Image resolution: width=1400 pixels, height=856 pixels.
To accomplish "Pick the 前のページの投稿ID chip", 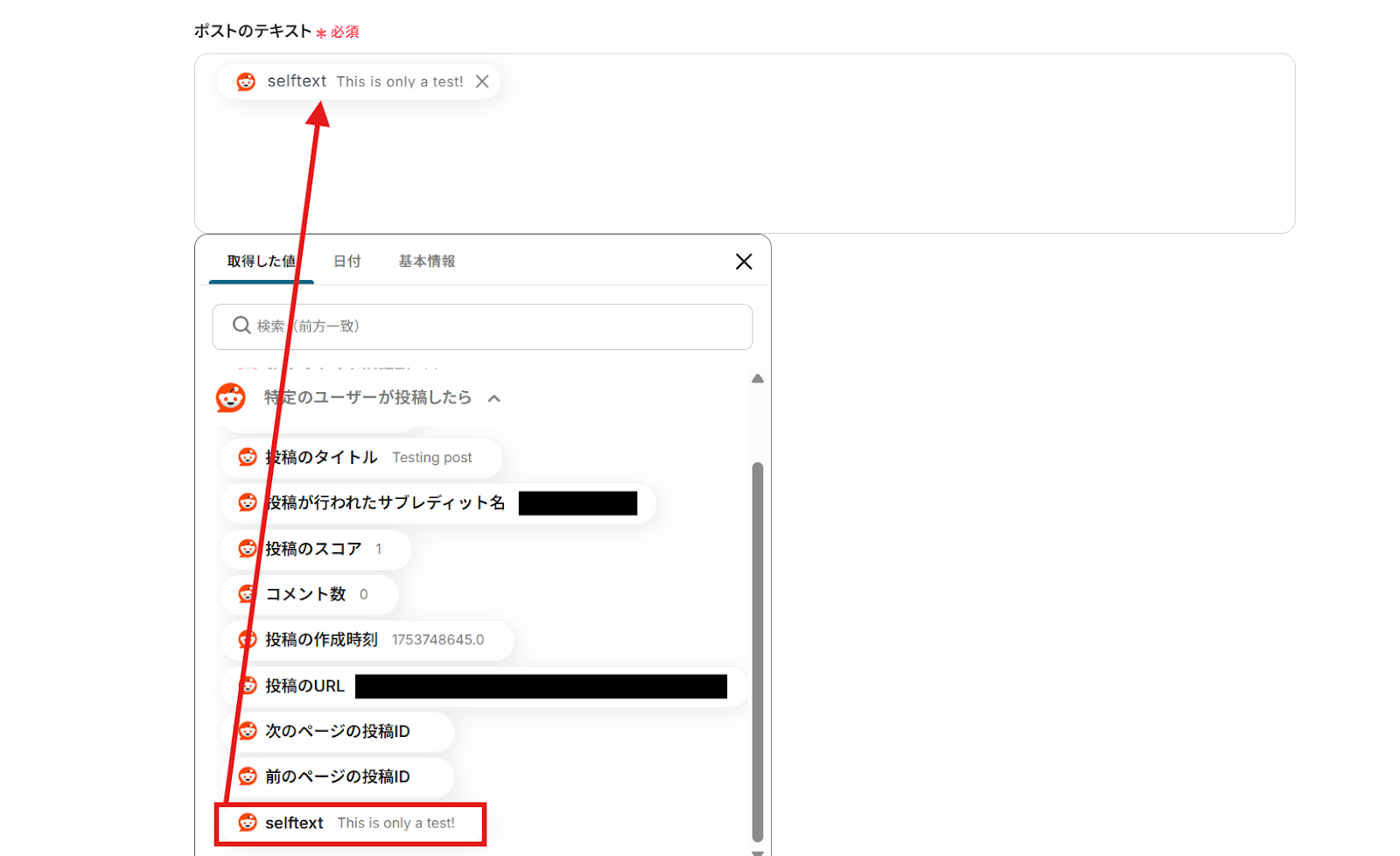I will tap(338, 776).
